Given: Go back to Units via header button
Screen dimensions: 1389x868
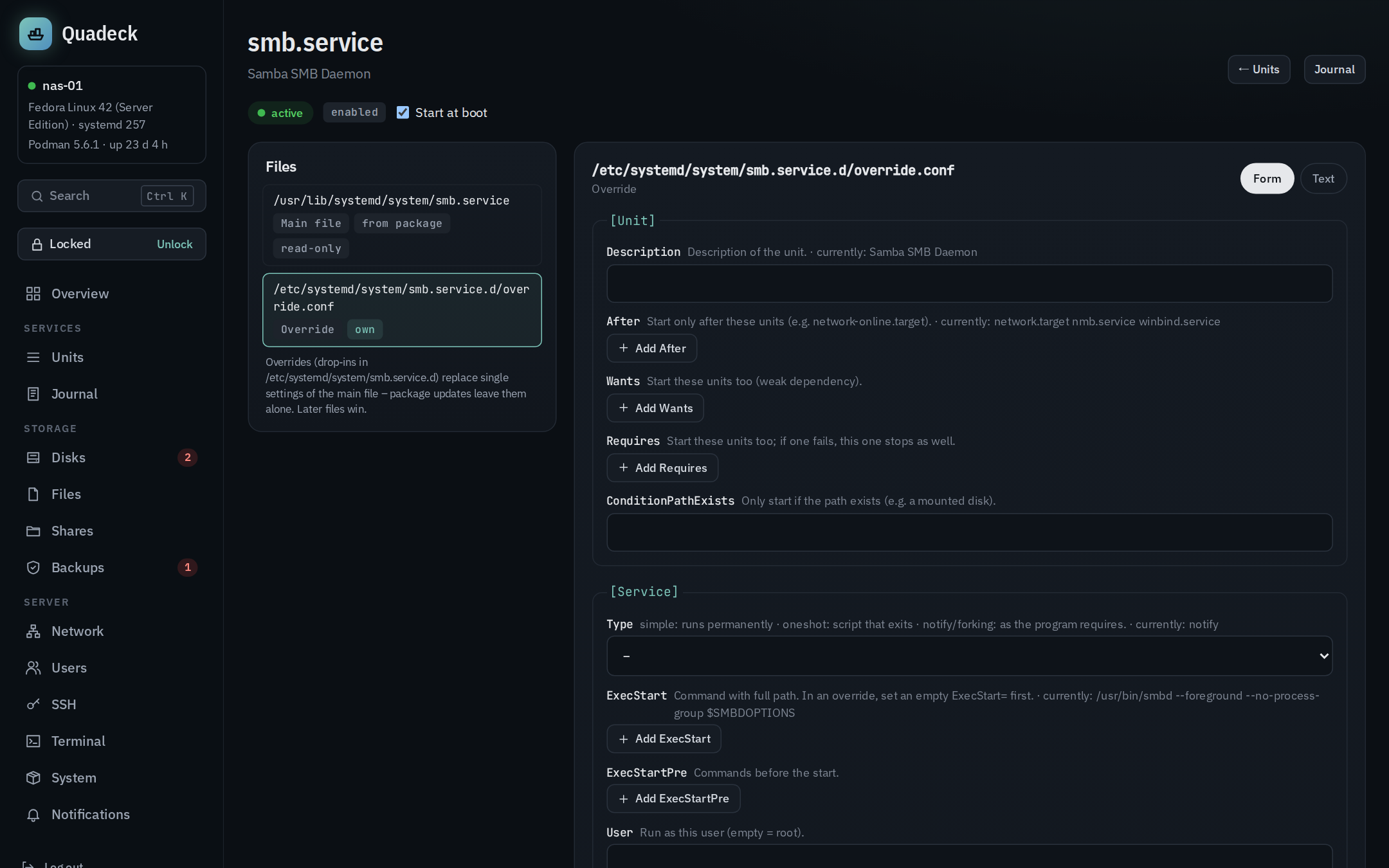Looking at the screenshot, I should [x=1258, y=69].
